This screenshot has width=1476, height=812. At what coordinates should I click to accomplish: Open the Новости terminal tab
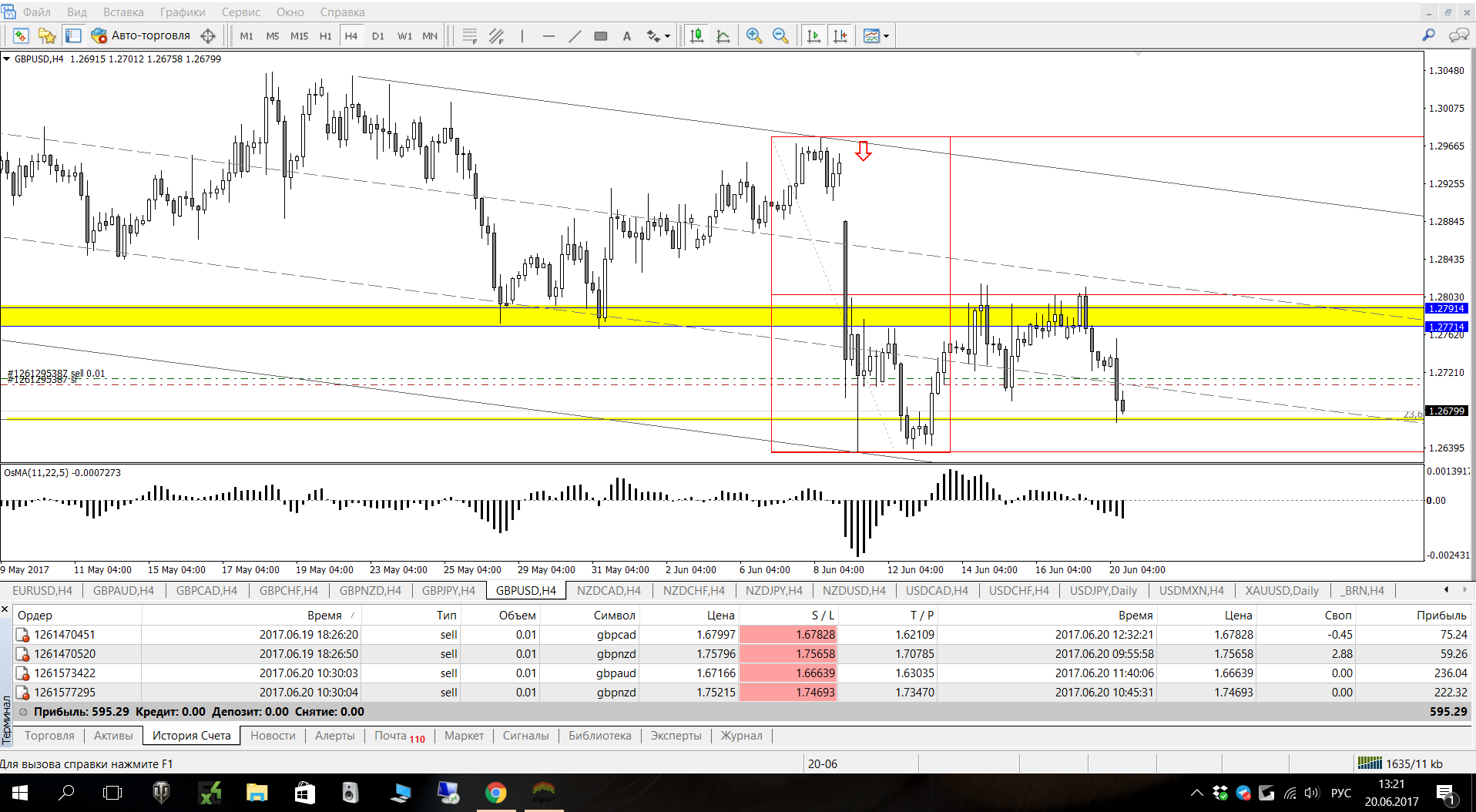[273, 736]
